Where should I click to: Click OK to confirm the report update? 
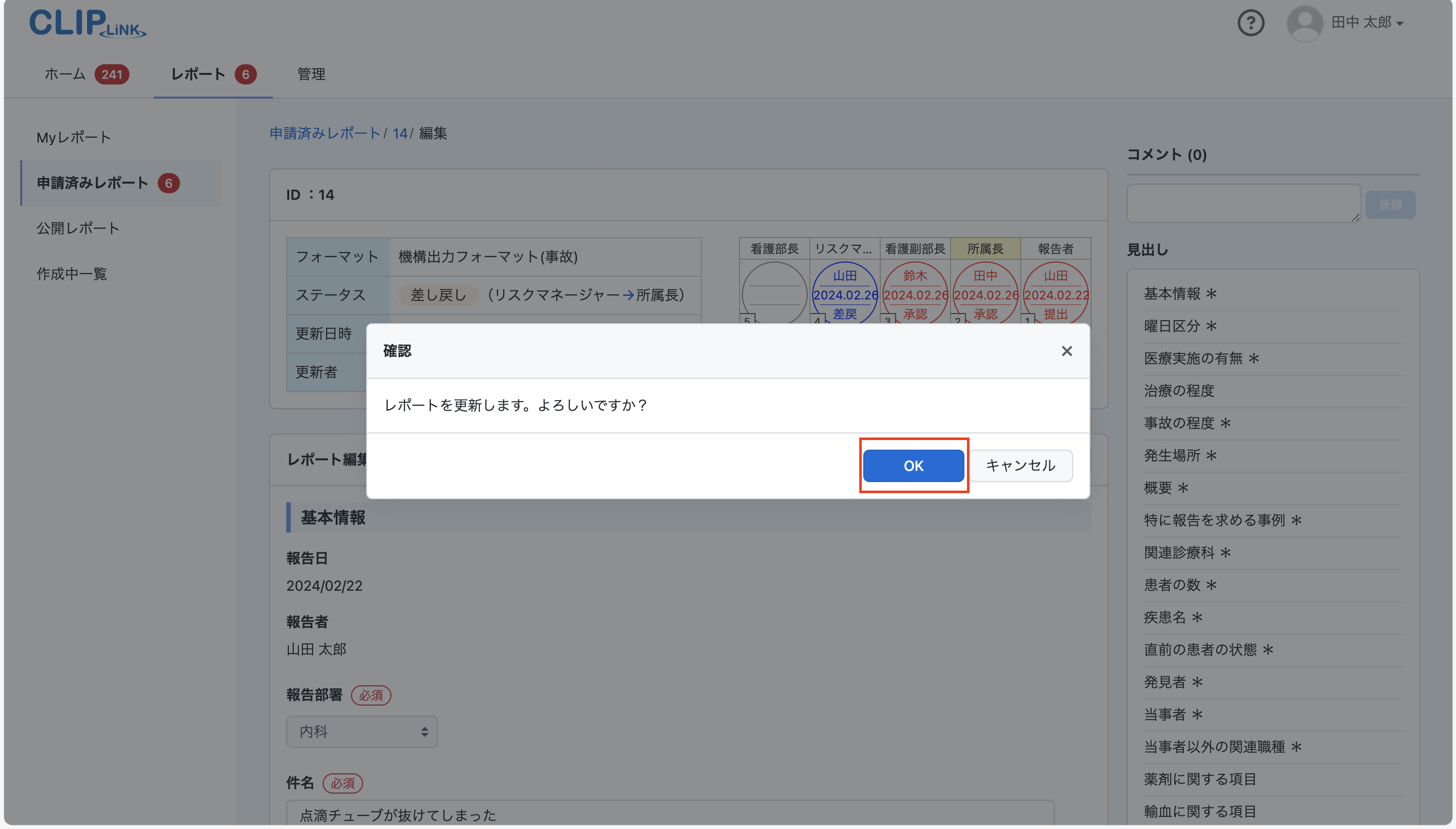[912, 466]
